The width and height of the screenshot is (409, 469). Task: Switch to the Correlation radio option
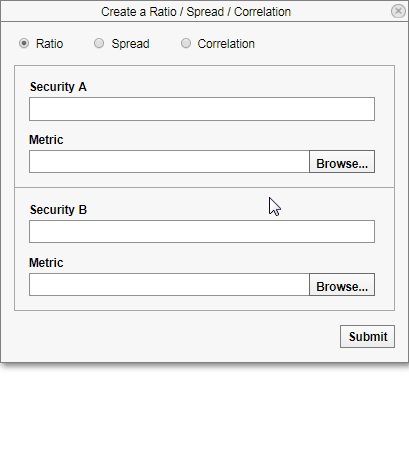click(186, 43)
